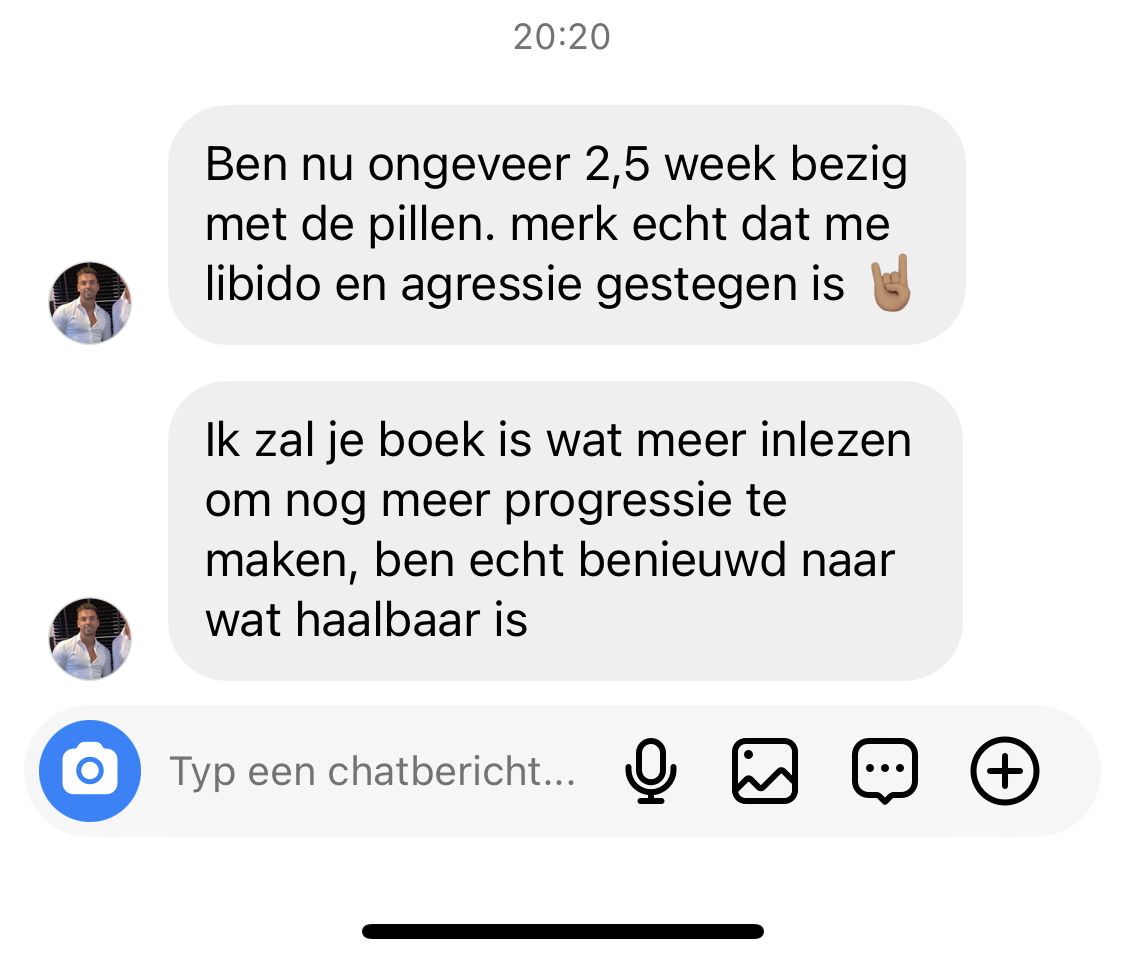This screenshot has width=1125, height=963.
Task: Tap the microphone voice message icon
Action: click(x=651, y=771)
